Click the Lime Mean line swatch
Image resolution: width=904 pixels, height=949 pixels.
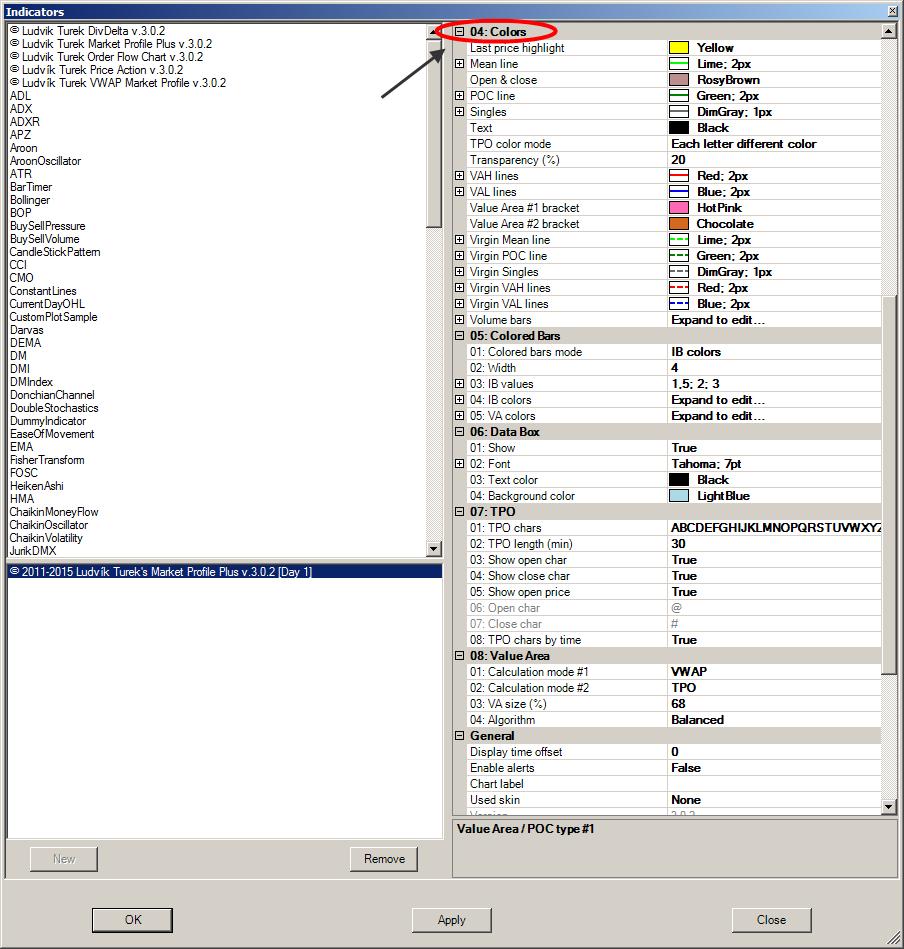(x=679, y=64)
